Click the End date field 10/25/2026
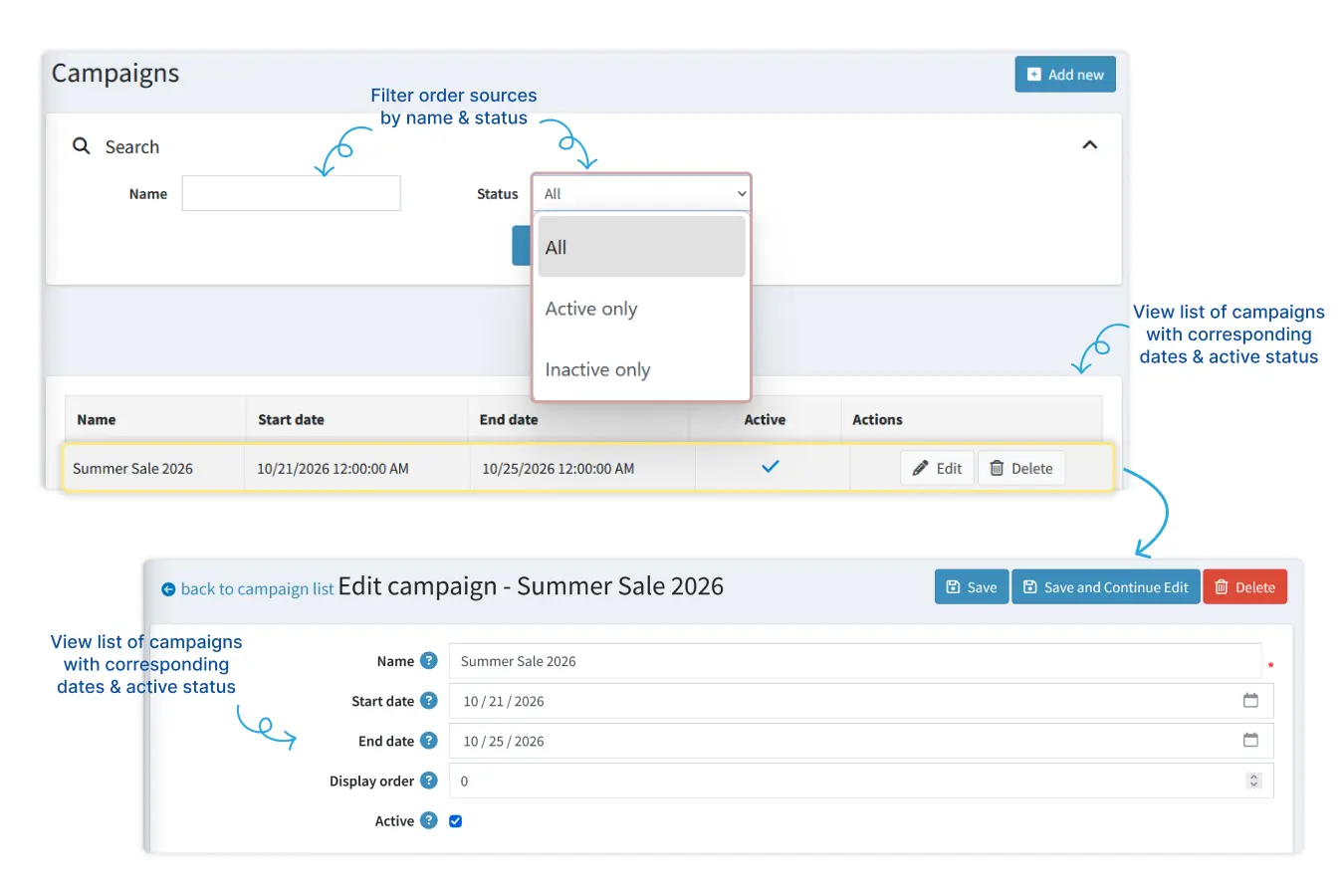1344x896 pixels. coord(861,741)
